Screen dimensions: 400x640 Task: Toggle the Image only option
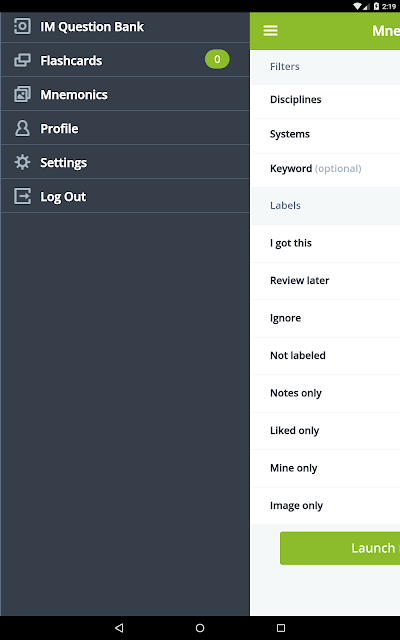(325, 506)
